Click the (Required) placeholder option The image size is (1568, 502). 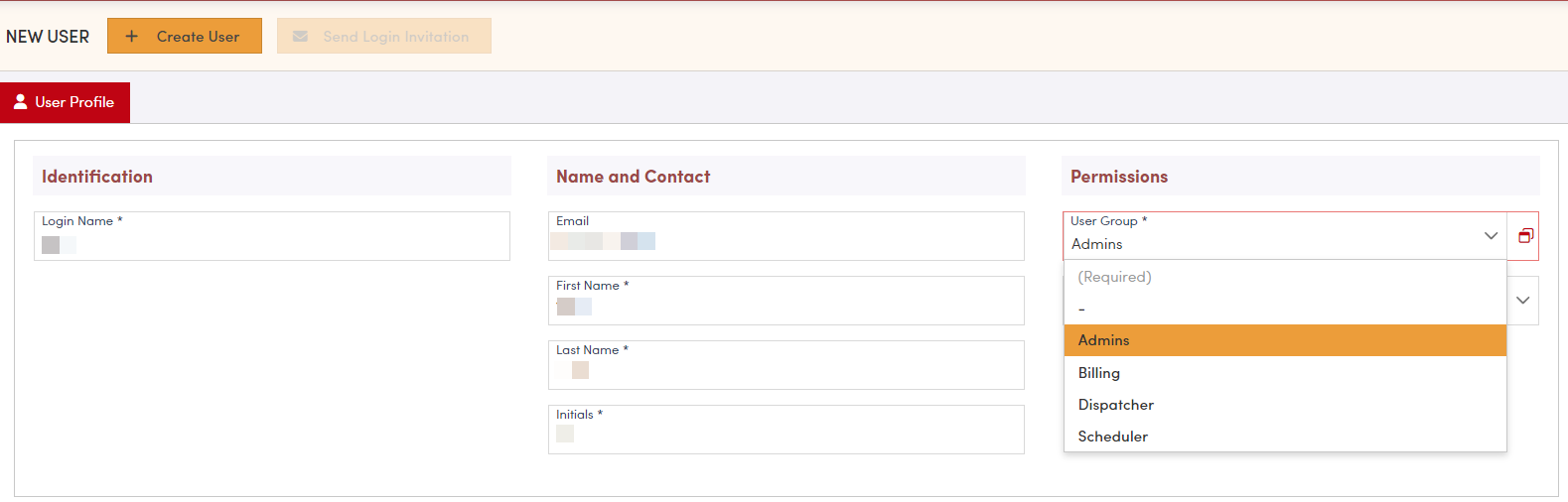pyautogui.click(x=1115, y=277)
